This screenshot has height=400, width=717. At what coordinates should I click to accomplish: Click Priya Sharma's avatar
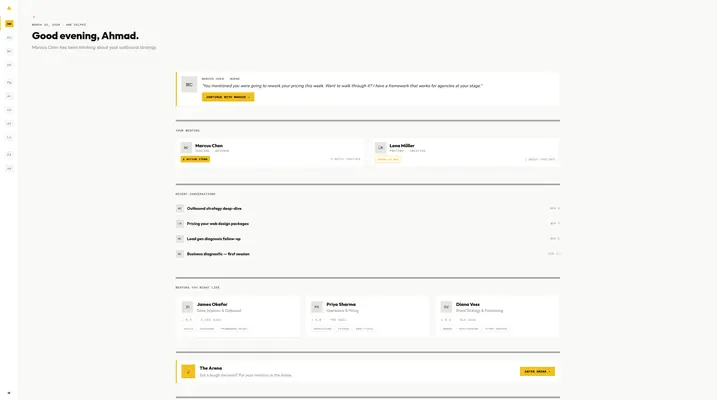click(316, 307)
